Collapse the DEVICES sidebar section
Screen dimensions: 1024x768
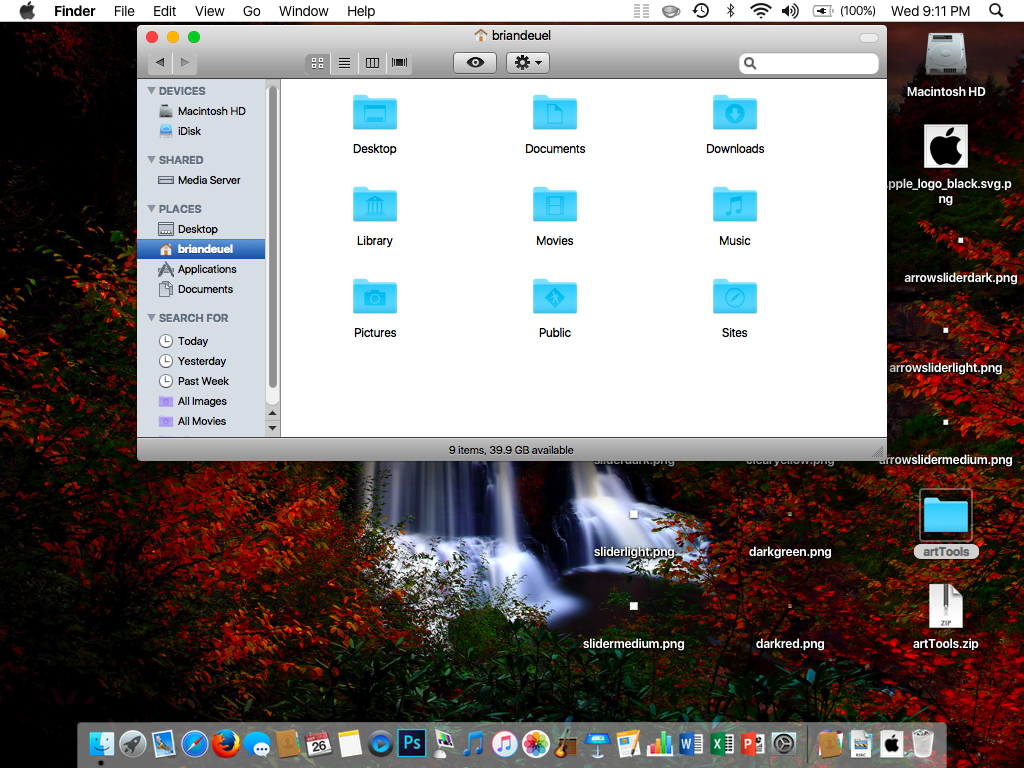pos(152,91)
